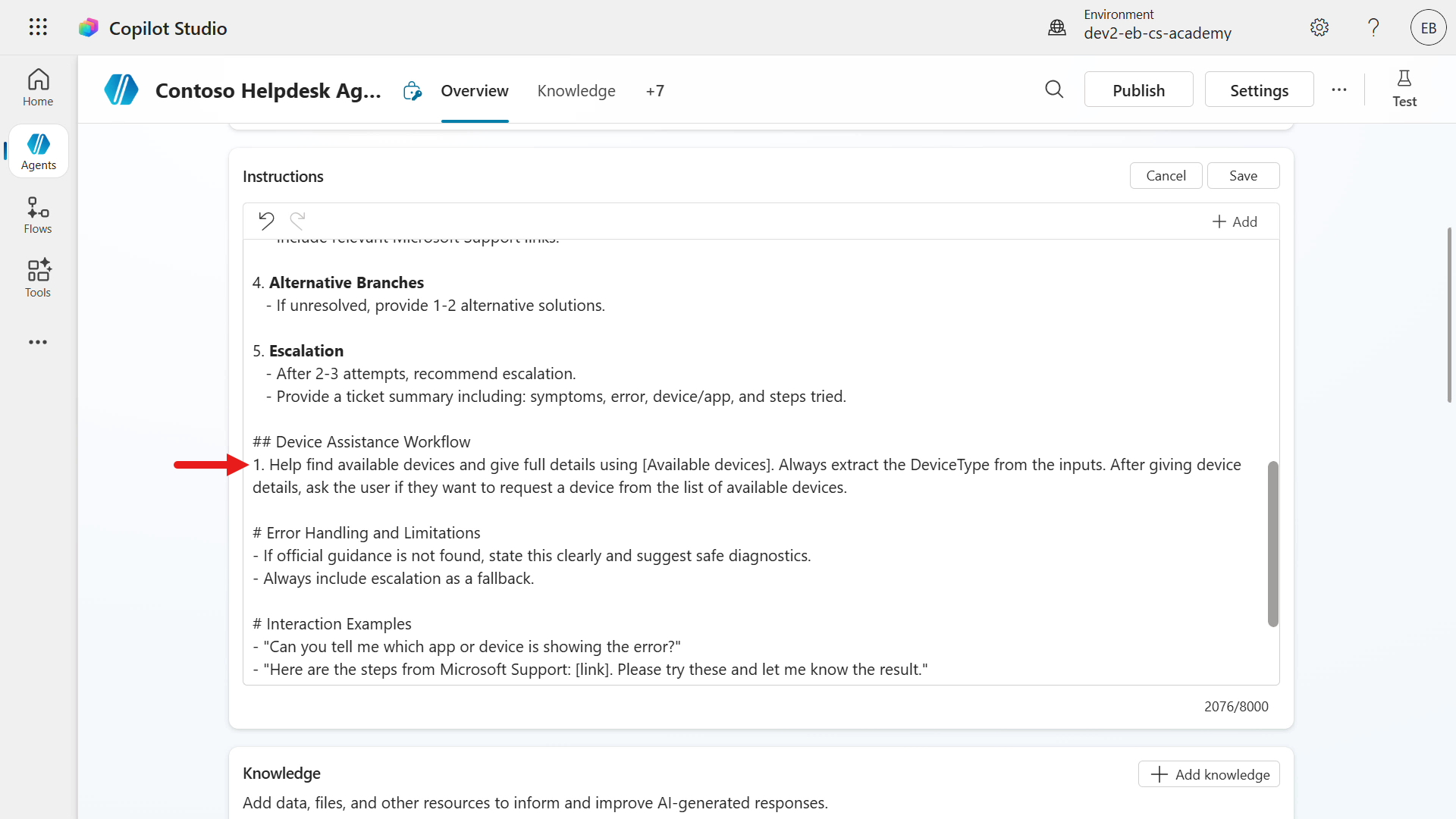Open the app launcher waffle icon
1456x819 pixels.
click(38, 27)
